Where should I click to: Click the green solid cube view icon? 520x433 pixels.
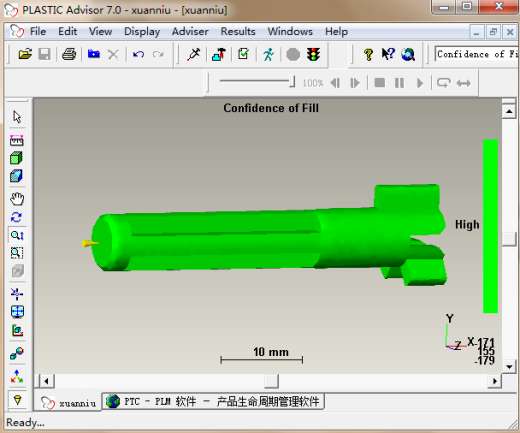16,158
